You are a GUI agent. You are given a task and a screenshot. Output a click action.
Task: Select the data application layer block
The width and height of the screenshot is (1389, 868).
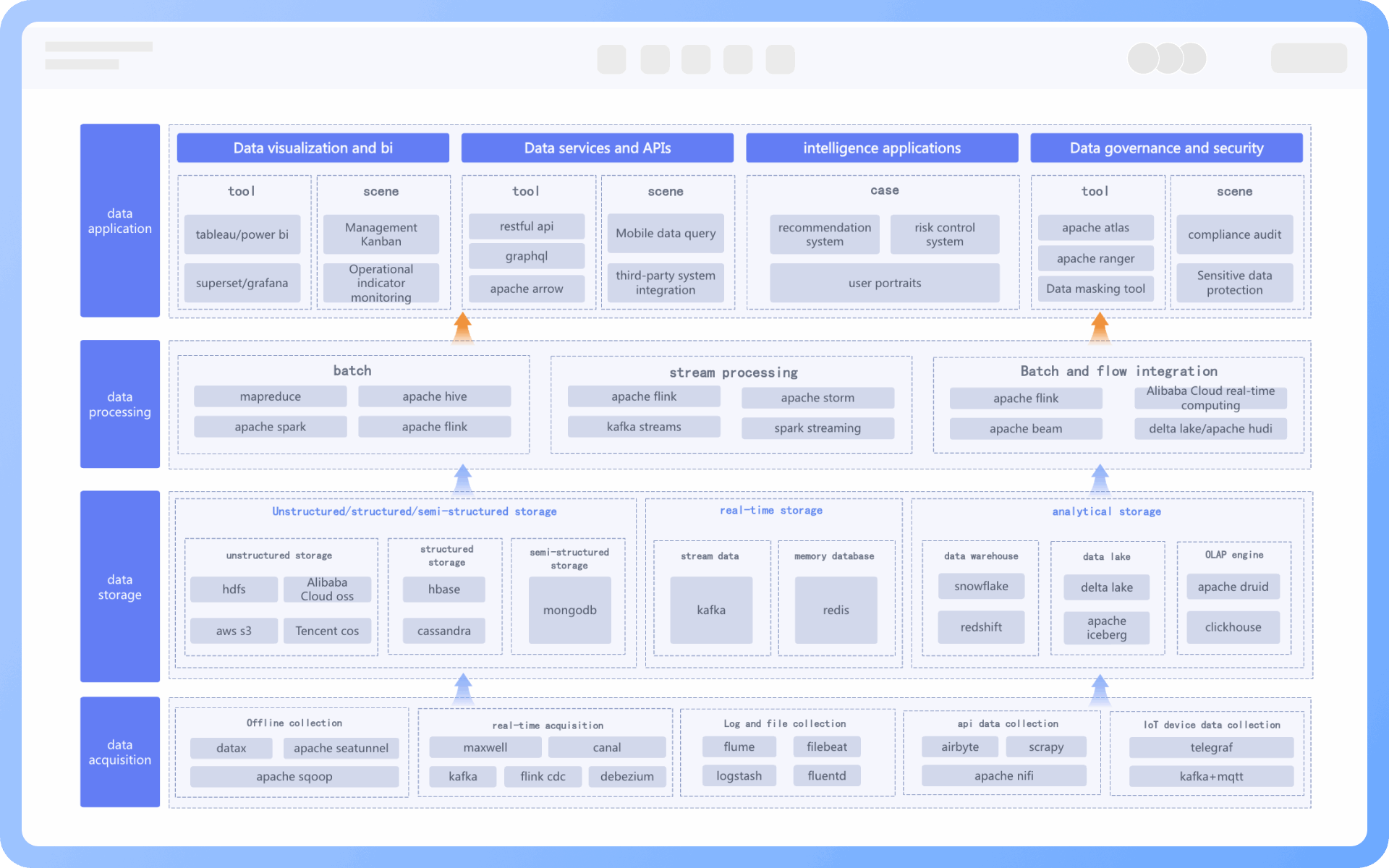click(x=120, y=221)
